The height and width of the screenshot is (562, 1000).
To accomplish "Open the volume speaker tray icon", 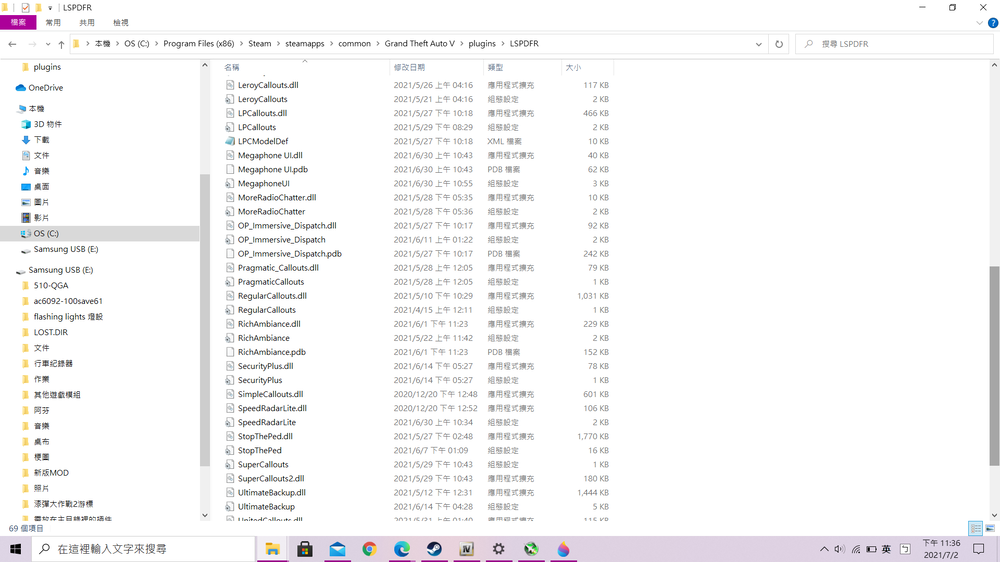I will coord(839,549).
